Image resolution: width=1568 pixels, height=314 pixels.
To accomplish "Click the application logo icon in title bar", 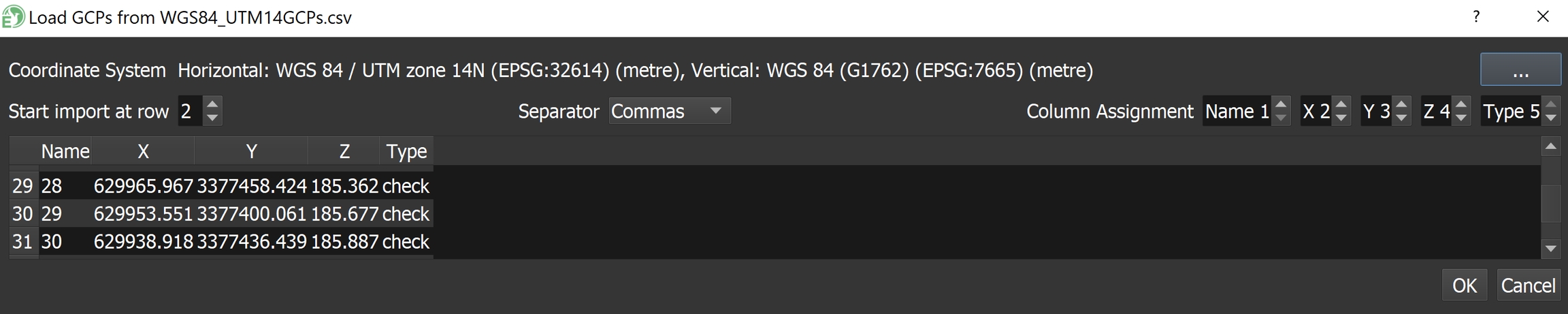I will tap(13, 17).
